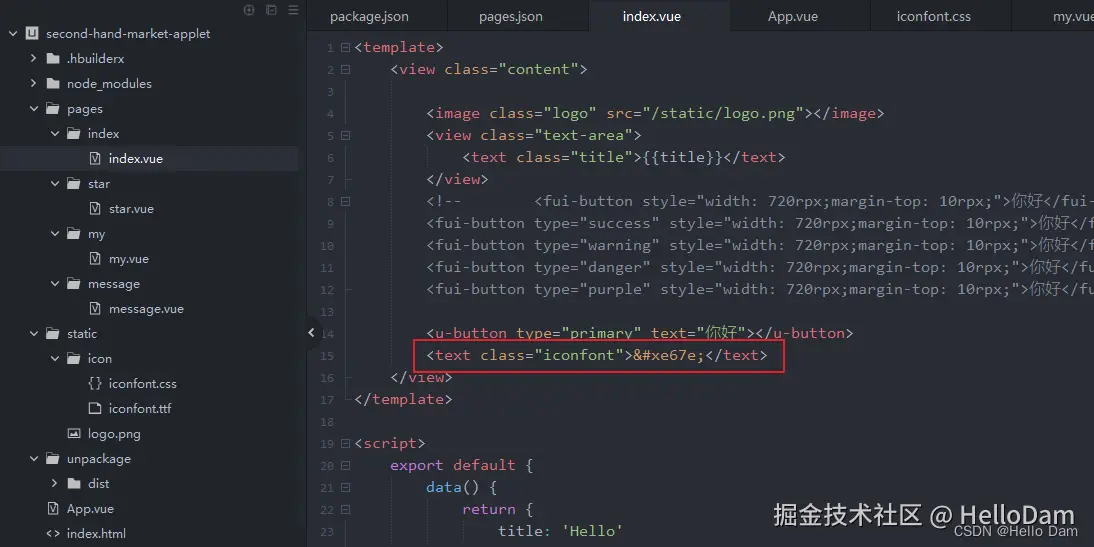
Task: Click the message.vue file icon
Action: [x=95, y=308]
